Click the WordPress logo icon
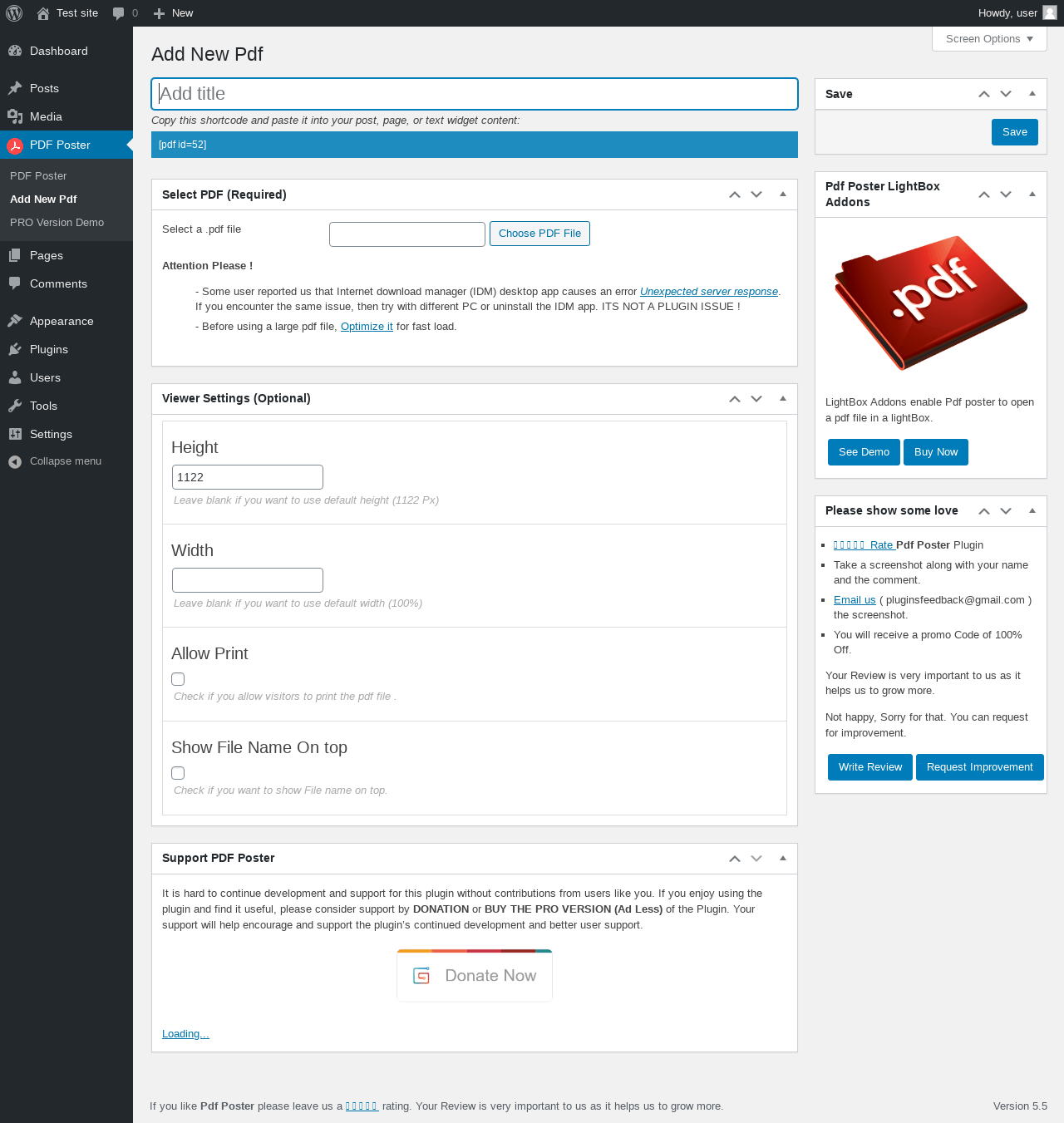Image resolution: width=1064 pixels, height=1123 pixels. pyautogui.click(x=14, y=13)
